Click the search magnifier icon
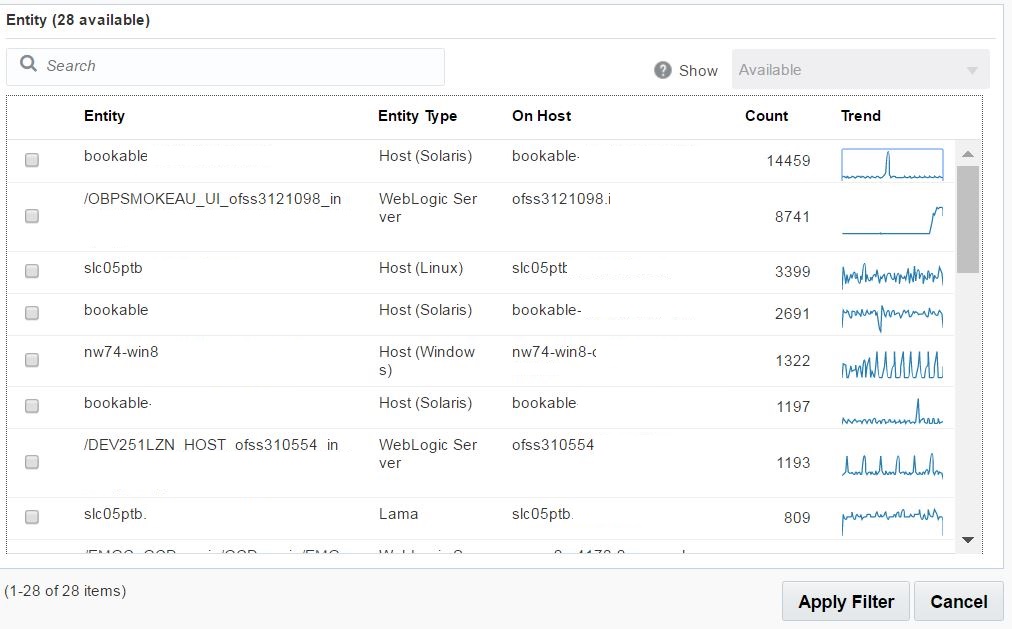Image resolution: width=1012 pixels, height=629 pixels. point(28,63)
